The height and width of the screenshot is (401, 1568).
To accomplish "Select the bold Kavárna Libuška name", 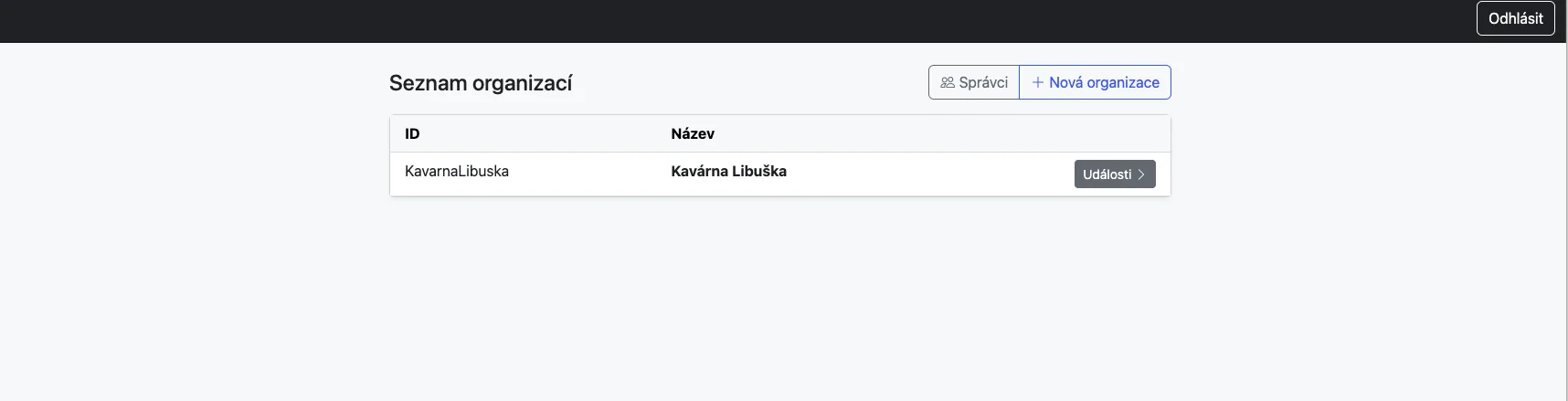I will coord(728,172).
